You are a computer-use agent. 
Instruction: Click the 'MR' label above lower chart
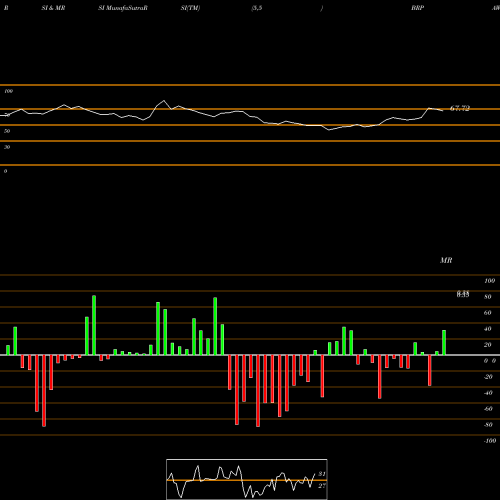[x=446, y=260]
